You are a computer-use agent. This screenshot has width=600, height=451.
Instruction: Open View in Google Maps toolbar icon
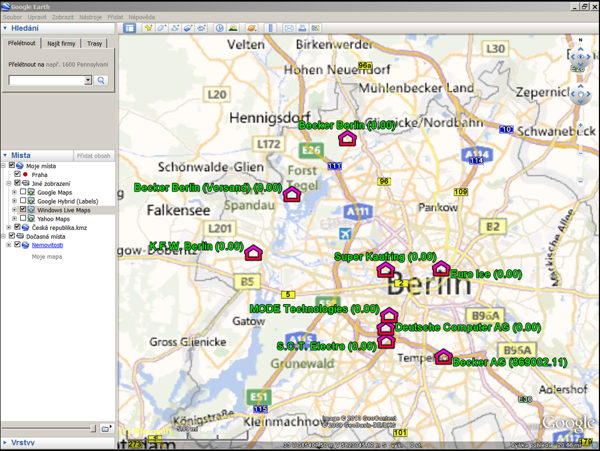point(315,28)
